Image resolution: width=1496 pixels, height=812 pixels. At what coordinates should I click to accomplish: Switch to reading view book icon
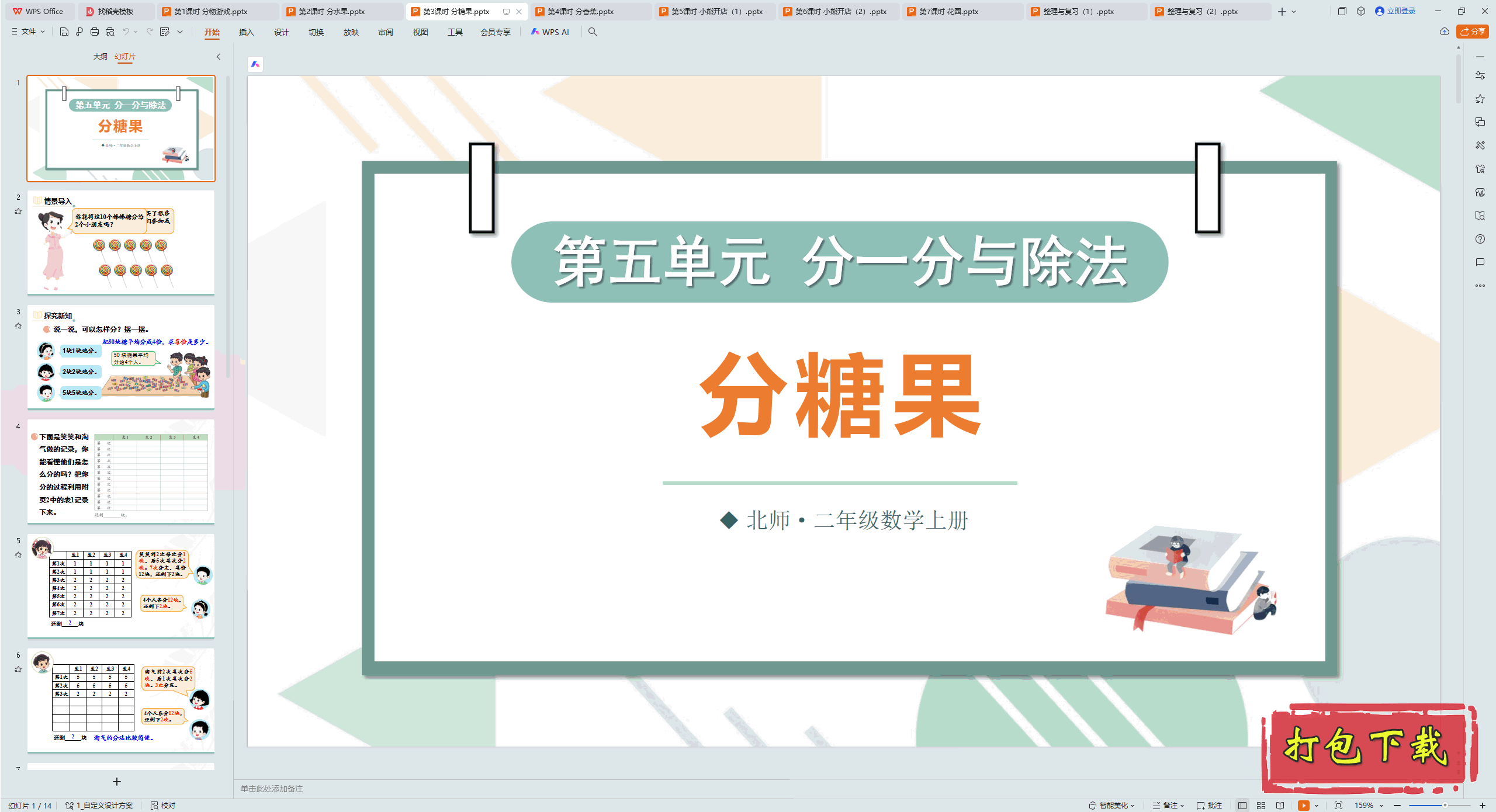1280,805
